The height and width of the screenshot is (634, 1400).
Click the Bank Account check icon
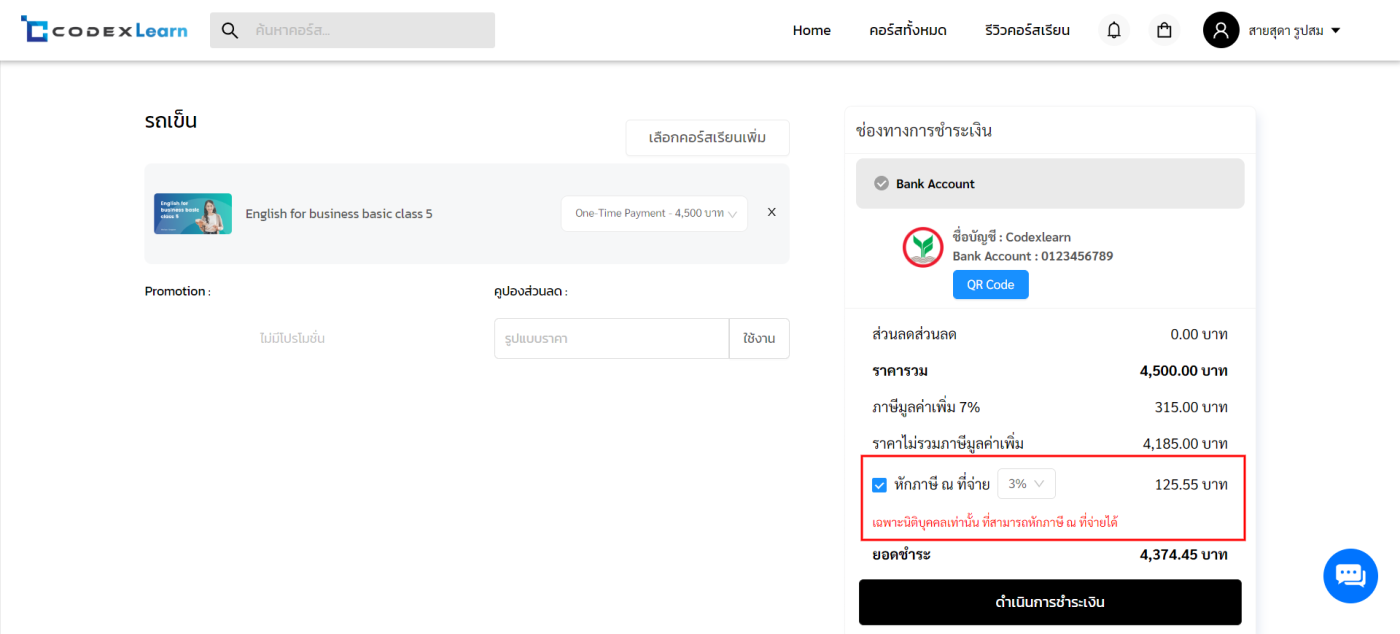[881, 184]
